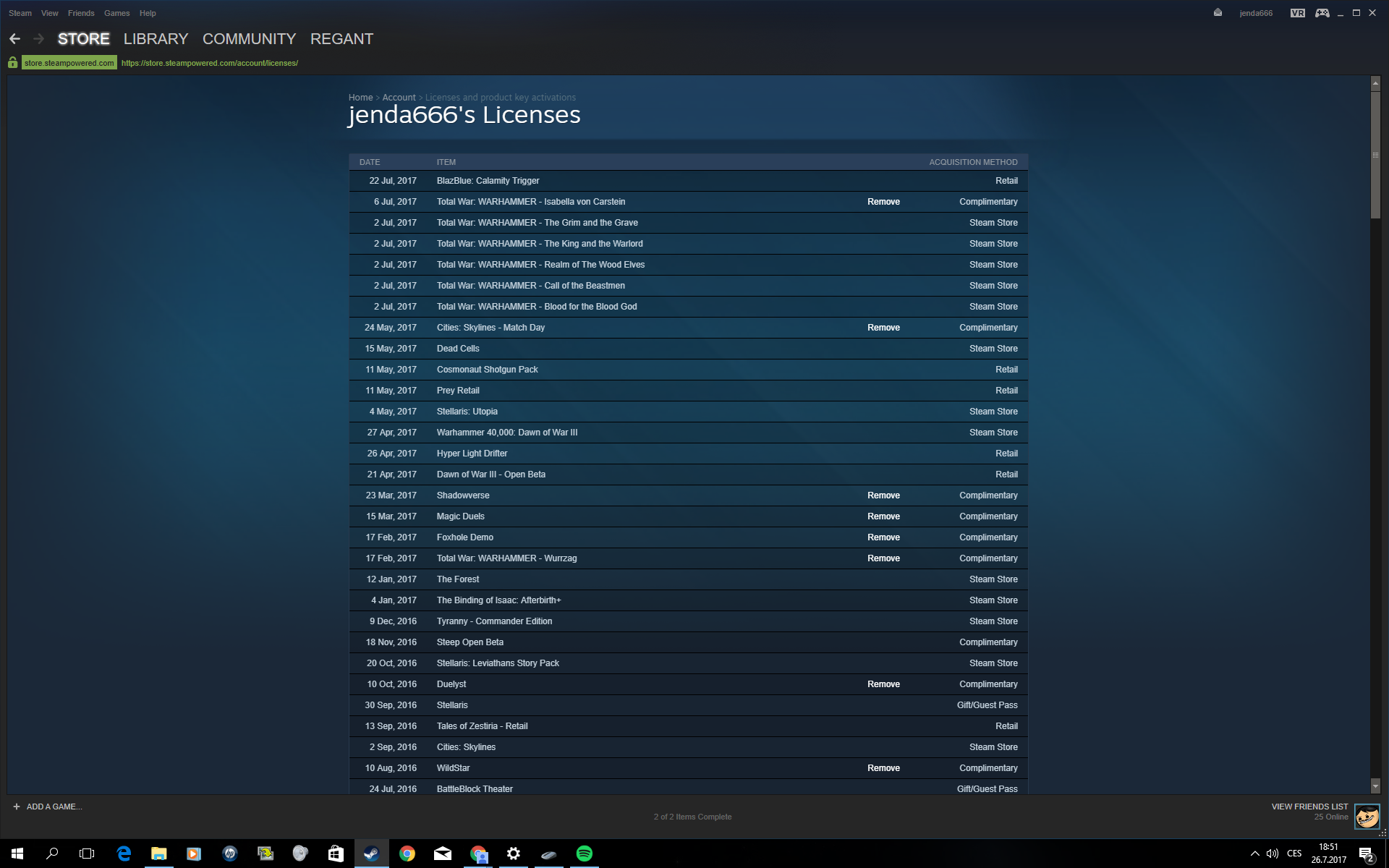1389x868 pixels.
Task: Open File Explorer from the taskbar
Action: pos(158,854)
